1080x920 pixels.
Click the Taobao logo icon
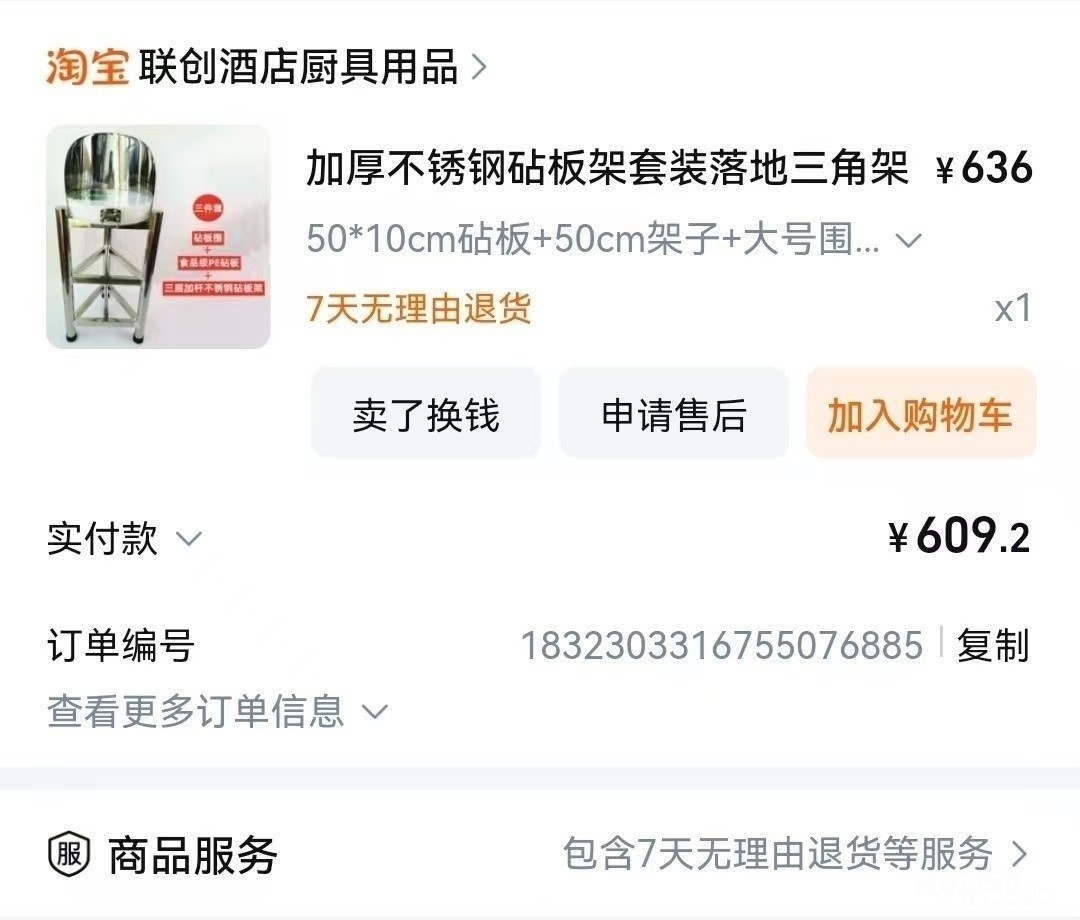pyautogui.click(x=87, y=67)
